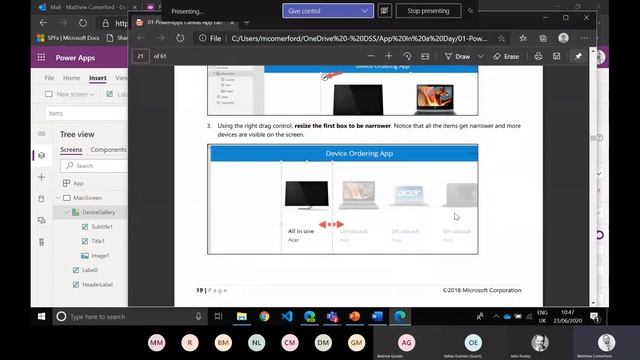The height and width of the screenshot is (360, 640).
Task: Expand Draw tool options chevron
Action: click(x=480, y=56)
